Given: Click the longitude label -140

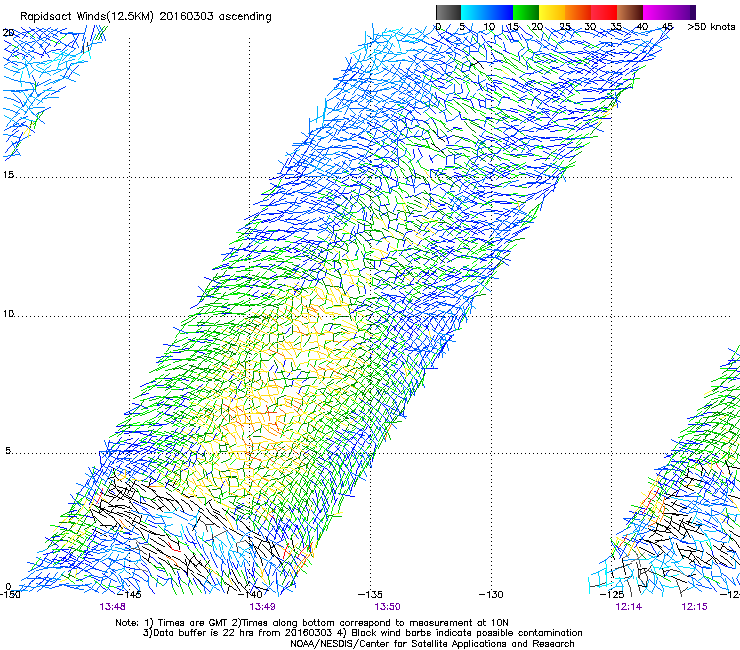Looking at the screenshot, I should point(250,595).
